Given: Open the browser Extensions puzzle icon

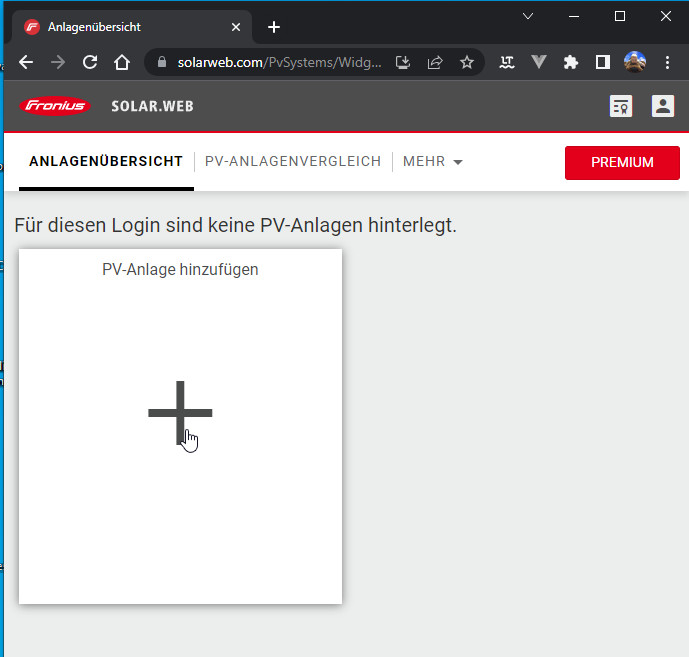Looking at the screenshot, I should (x=571, y=62).
